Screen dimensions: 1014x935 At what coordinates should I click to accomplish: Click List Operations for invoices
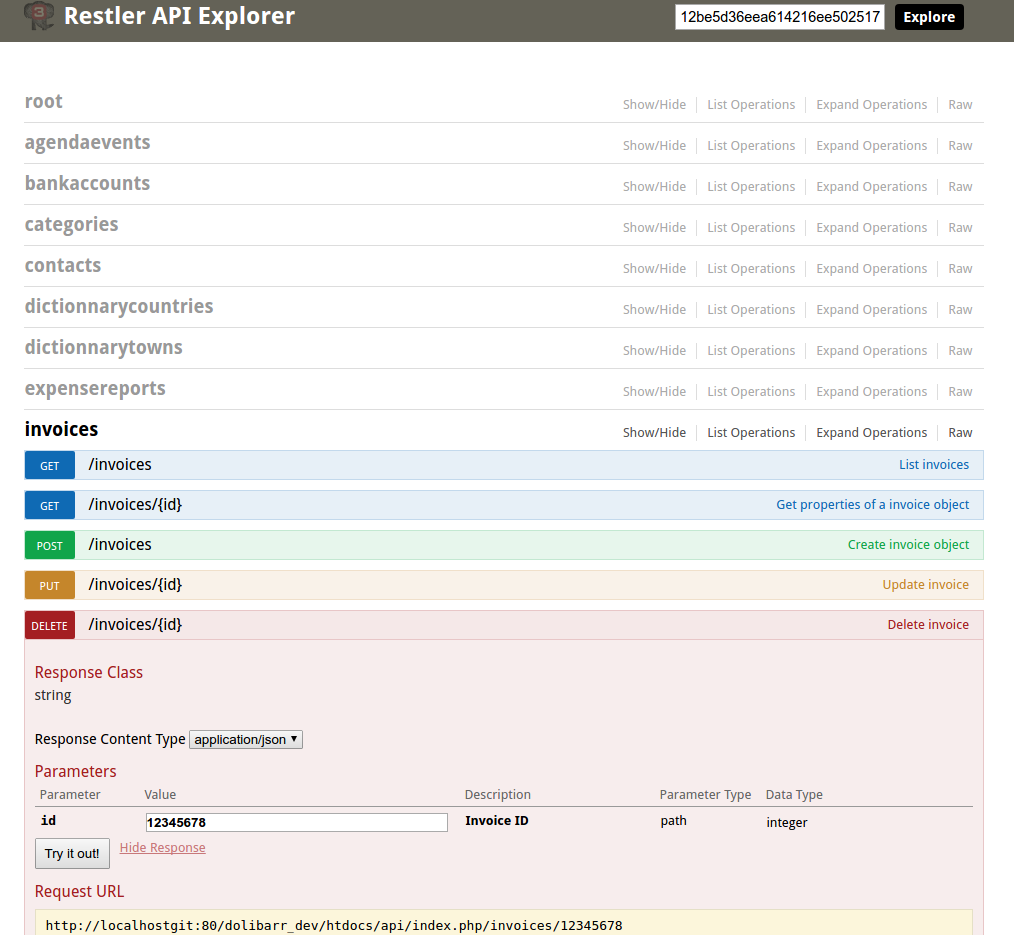751,433
